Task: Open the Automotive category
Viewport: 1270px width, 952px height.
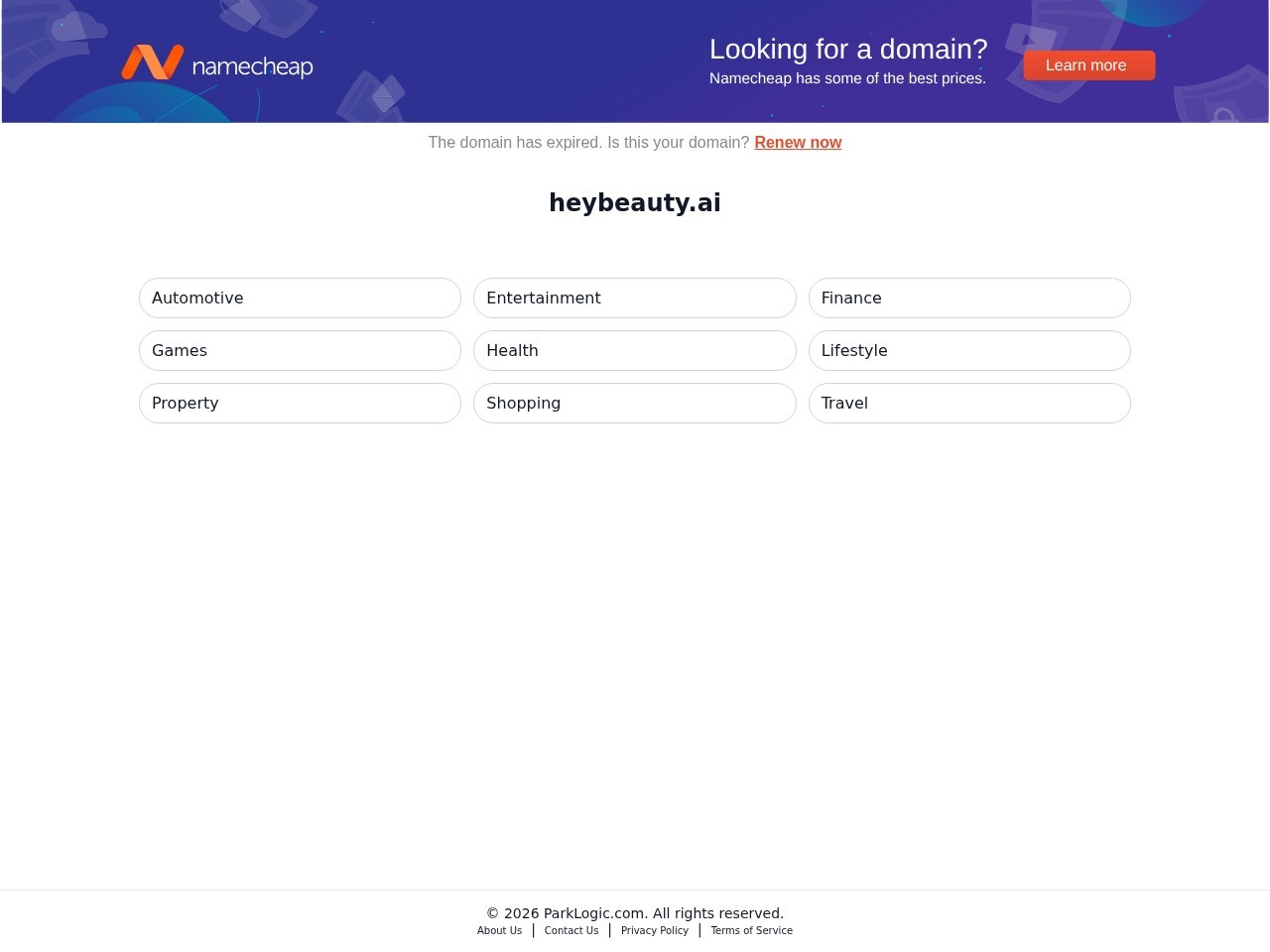Action: tap(300, 297)
